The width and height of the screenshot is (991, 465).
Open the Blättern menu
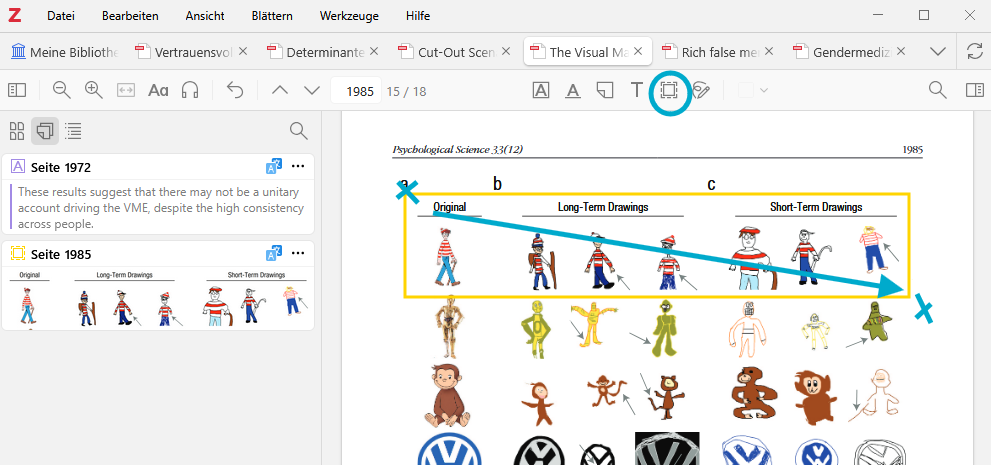click(x=272, y=16)
